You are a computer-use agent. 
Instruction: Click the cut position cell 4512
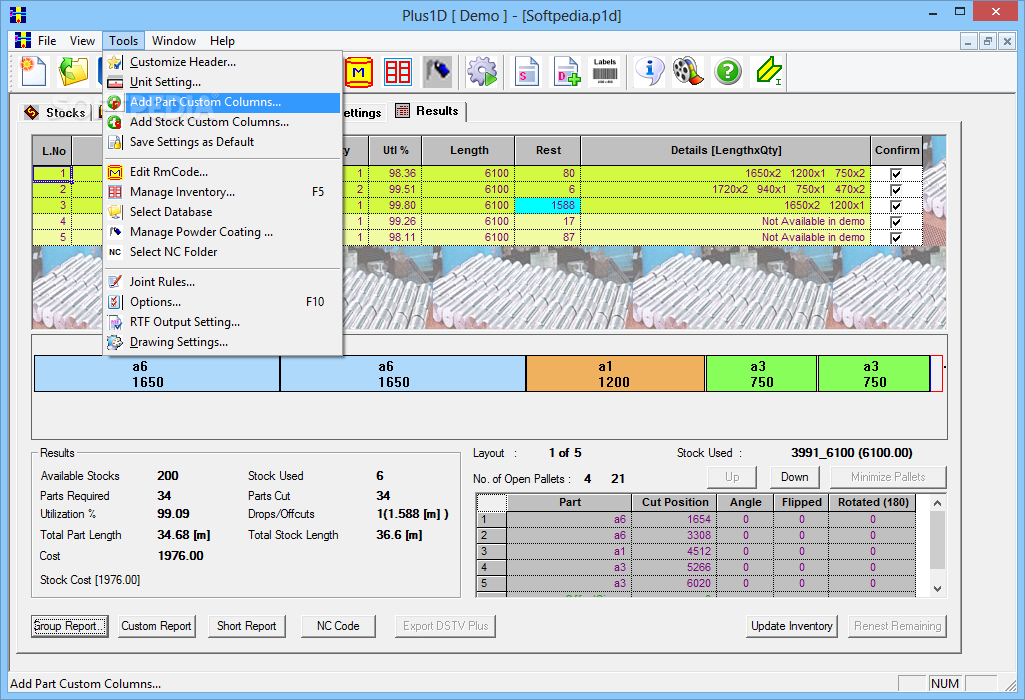(x=675, y=552)
